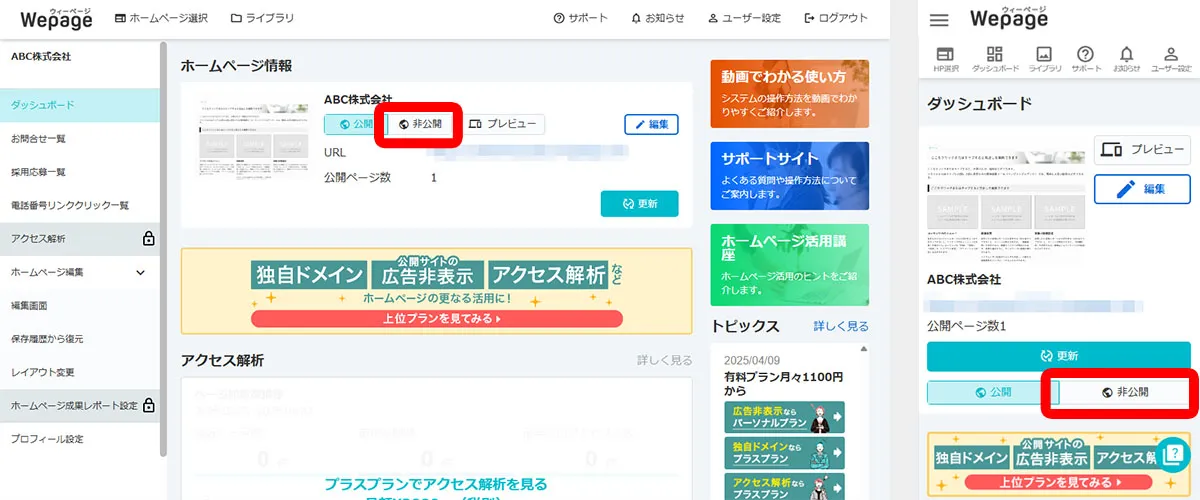Open 電話番号リンククリック一覧 in sidebar

pyautogui.click(x=79, y=205)
